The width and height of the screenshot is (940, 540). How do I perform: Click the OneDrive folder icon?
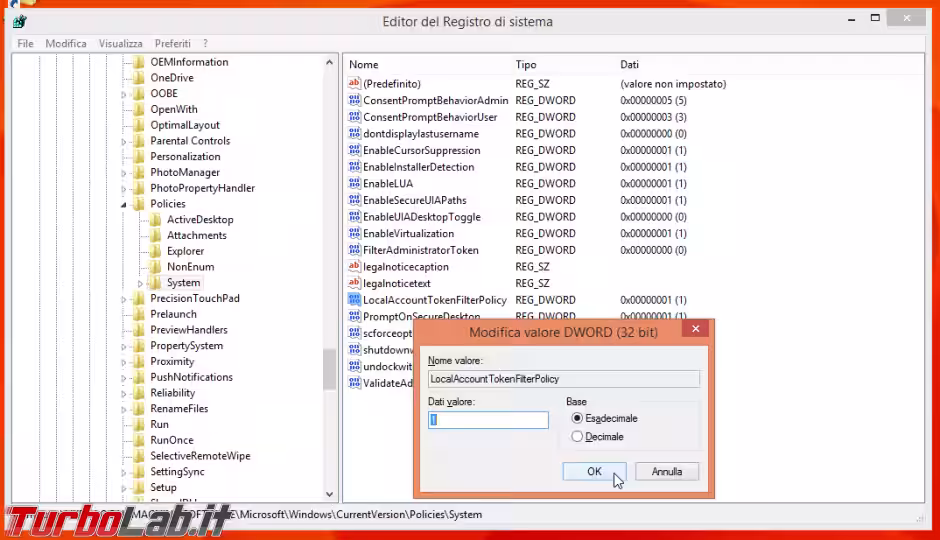click(139, 78)
